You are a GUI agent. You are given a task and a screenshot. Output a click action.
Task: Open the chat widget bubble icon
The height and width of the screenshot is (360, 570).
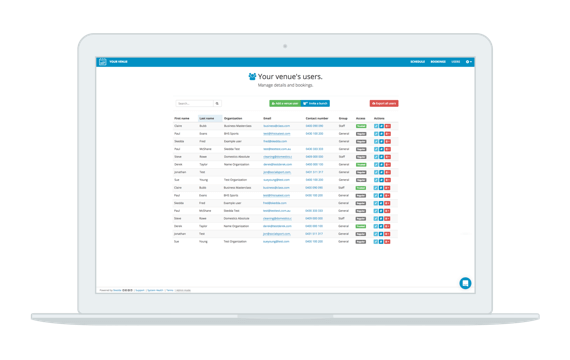pyautogui.click(x=465, y=283)
